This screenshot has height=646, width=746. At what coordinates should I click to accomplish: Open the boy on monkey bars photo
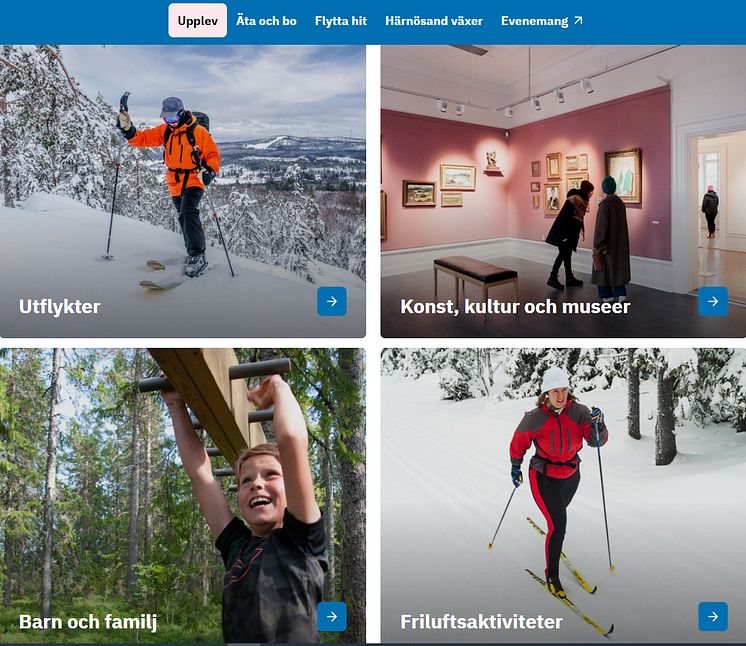[x=183, y=496]
